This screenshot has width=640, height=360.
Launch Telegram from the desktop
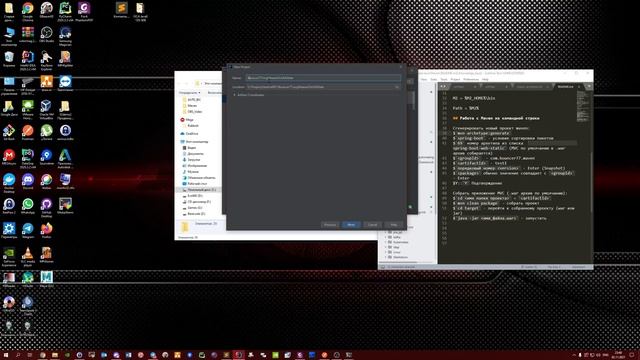click(28, 229)
